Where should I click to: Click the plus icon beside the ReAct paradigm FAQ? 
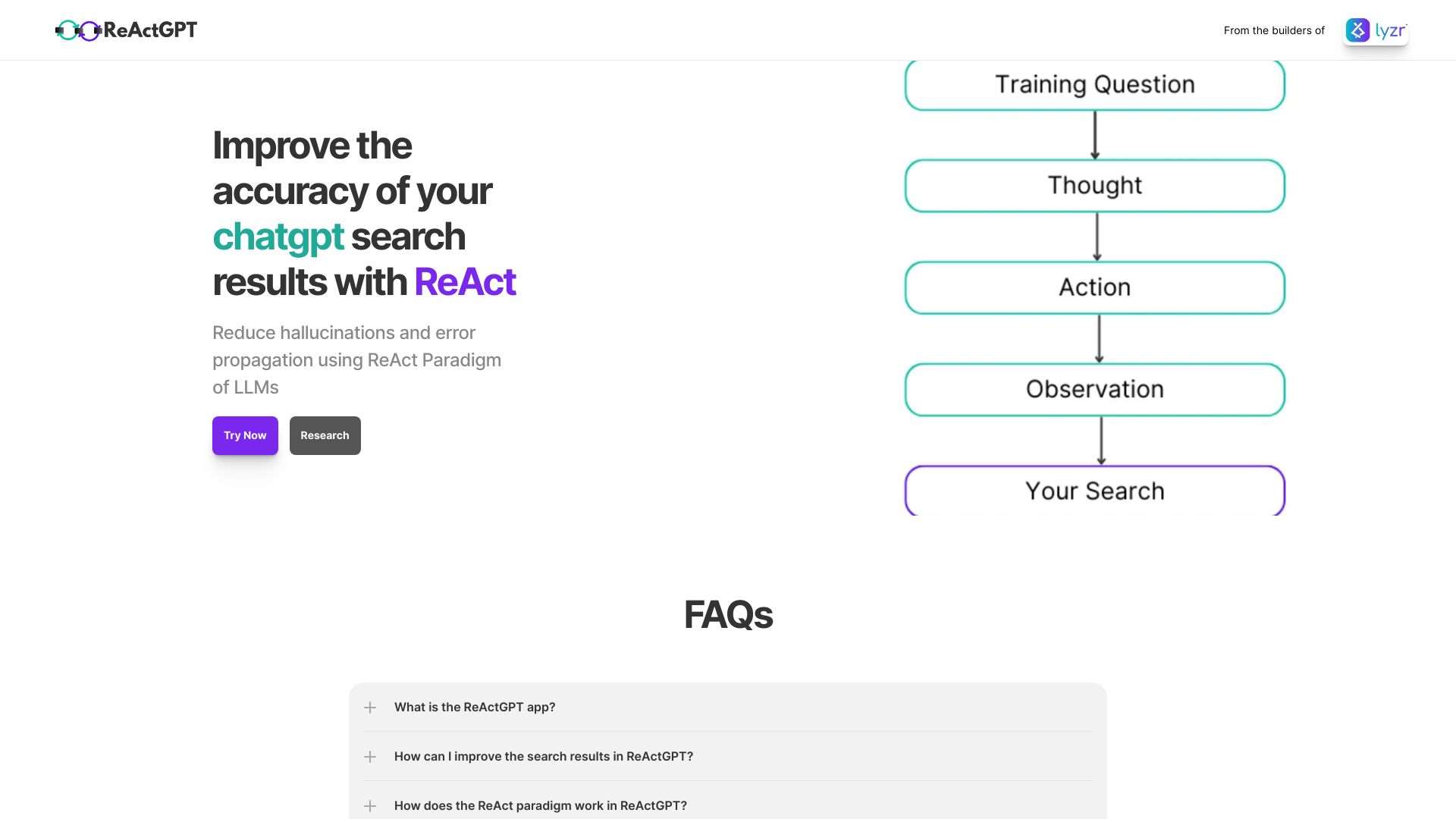pyautogui.click(x=370, y=806)
